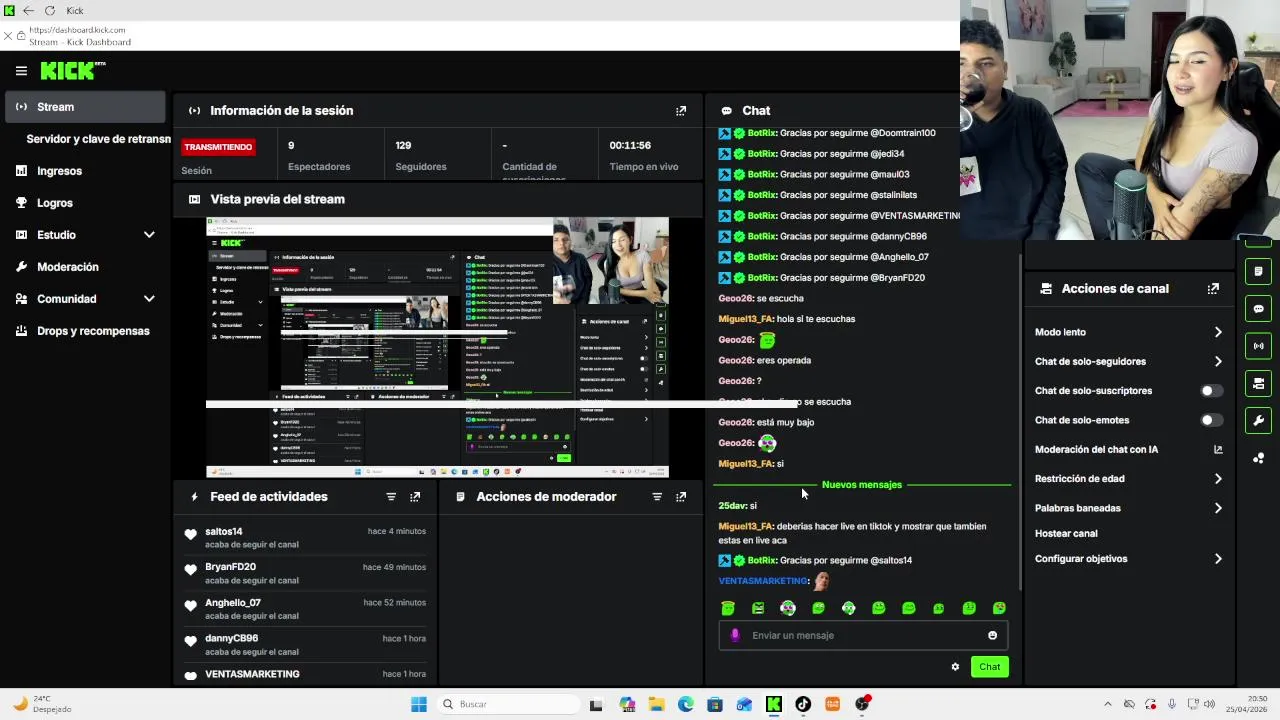Click the VENTASMARKETING username in chat

click(x=763, y=581)
